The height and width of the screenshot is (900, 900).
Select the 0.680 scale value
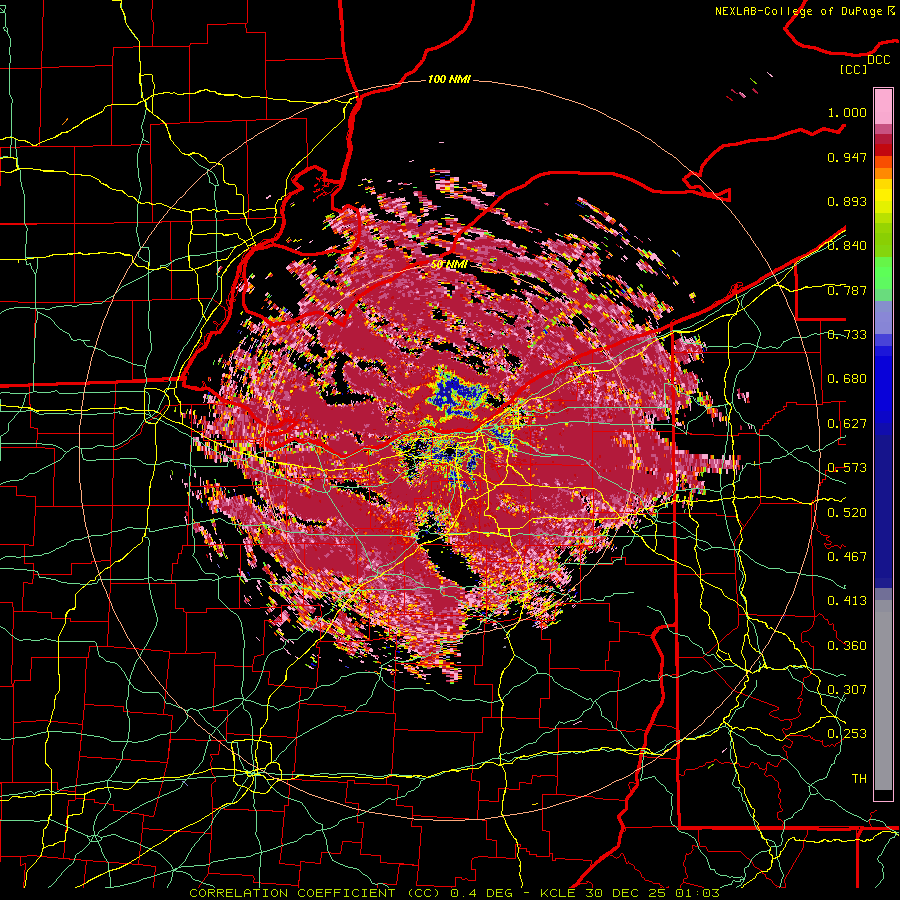pos(847,379)
